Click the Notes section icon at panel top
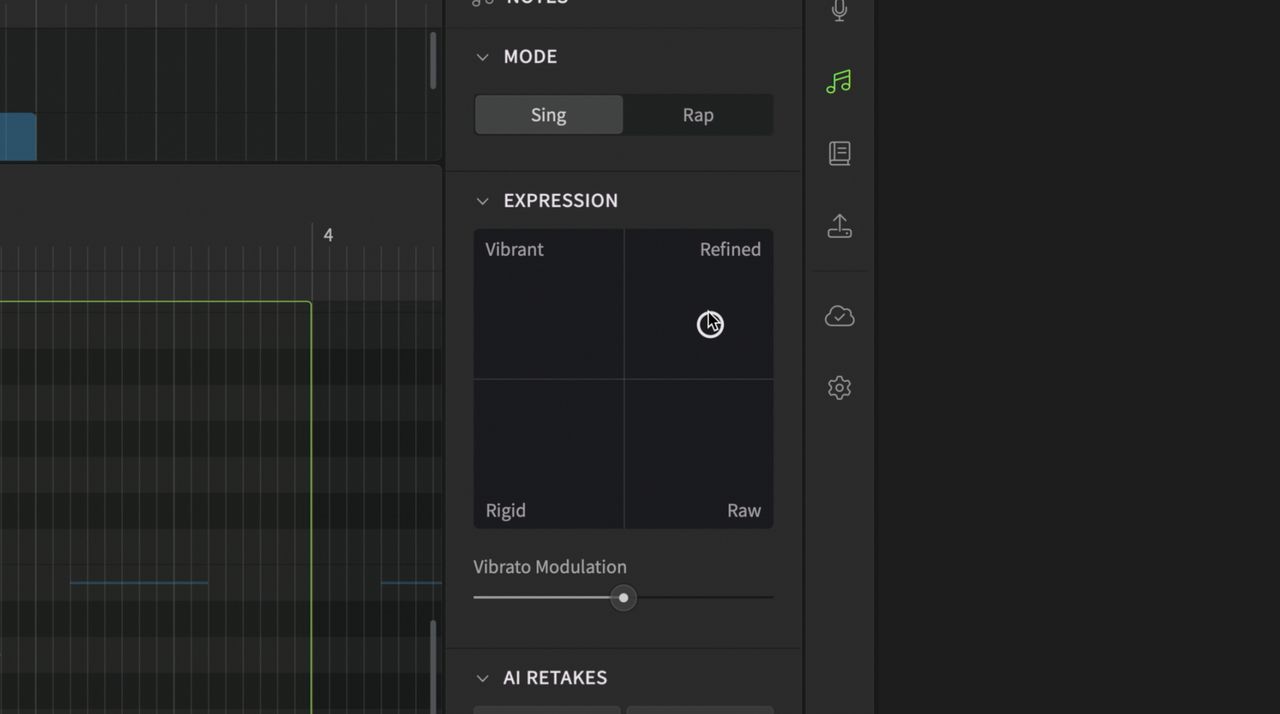The width and height of the screenshot is (1280, 714). click(483, 3)
